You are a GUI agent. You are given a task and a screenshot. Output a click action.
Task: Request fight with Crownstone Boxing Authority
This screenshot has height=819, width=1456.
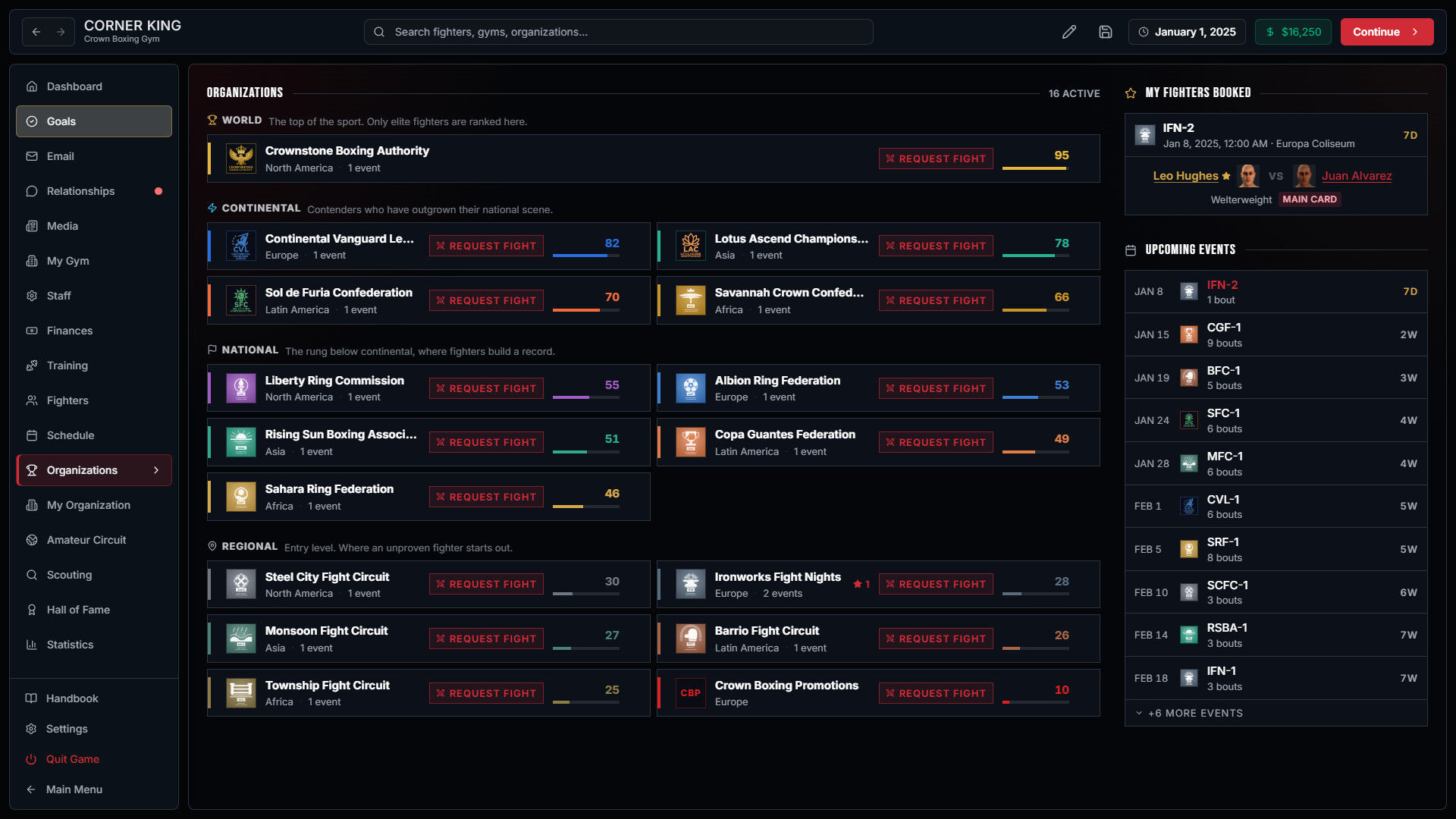(936, 158)
